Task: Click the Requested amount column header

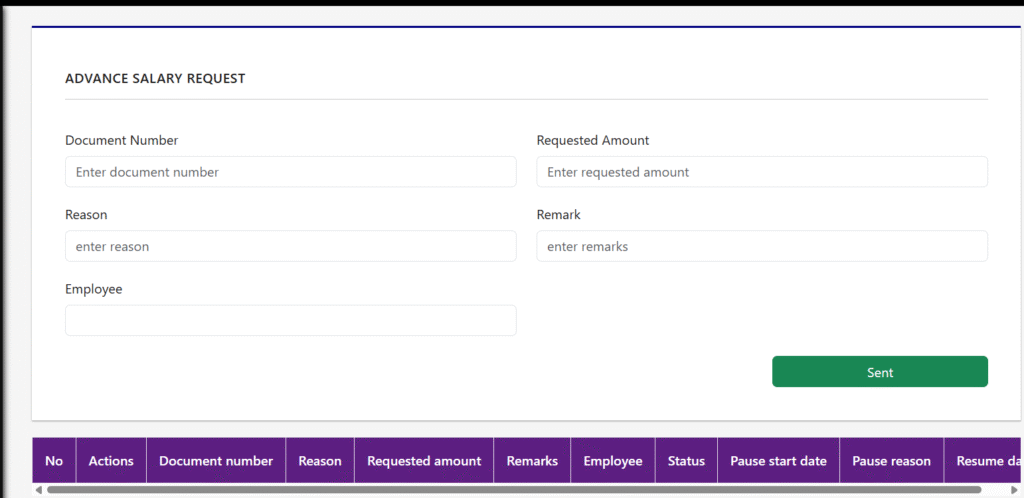Action: coord(424,461)
